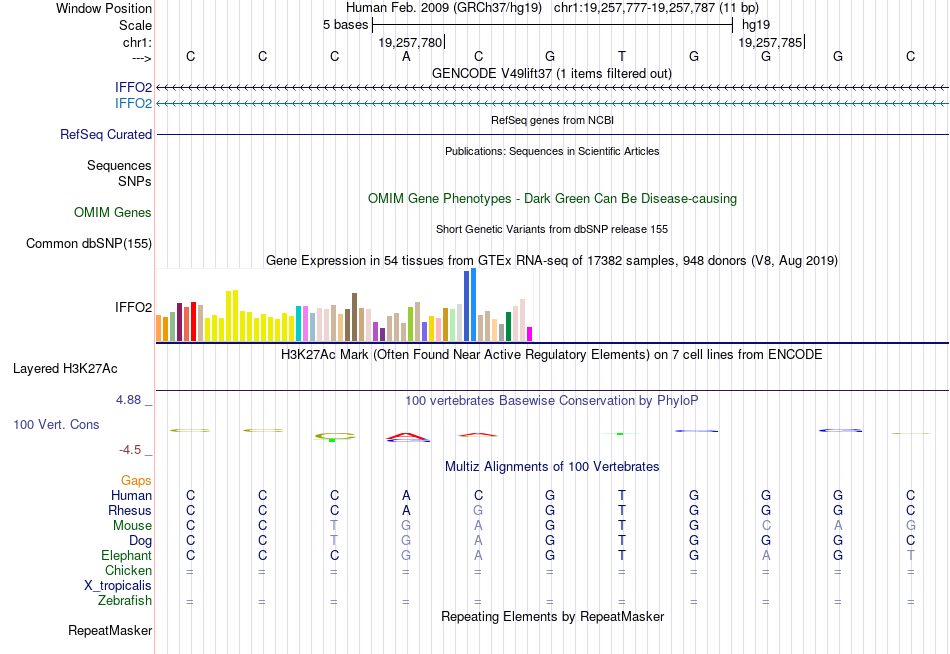This screenshot has width=950, height=654.
Task: Click the Common dbSNP(155) track label
Action: point(88,244)
